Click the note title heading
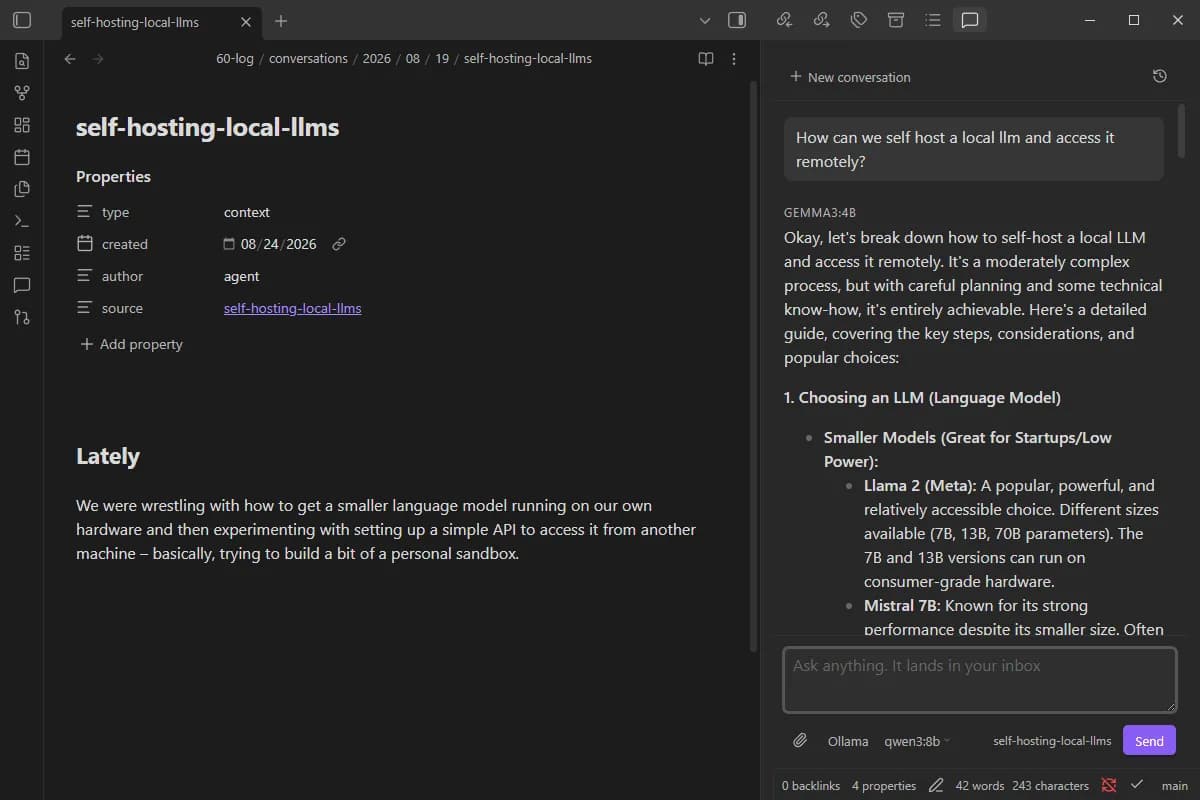This screenshot has height=800, width=1200. point(208,128)
